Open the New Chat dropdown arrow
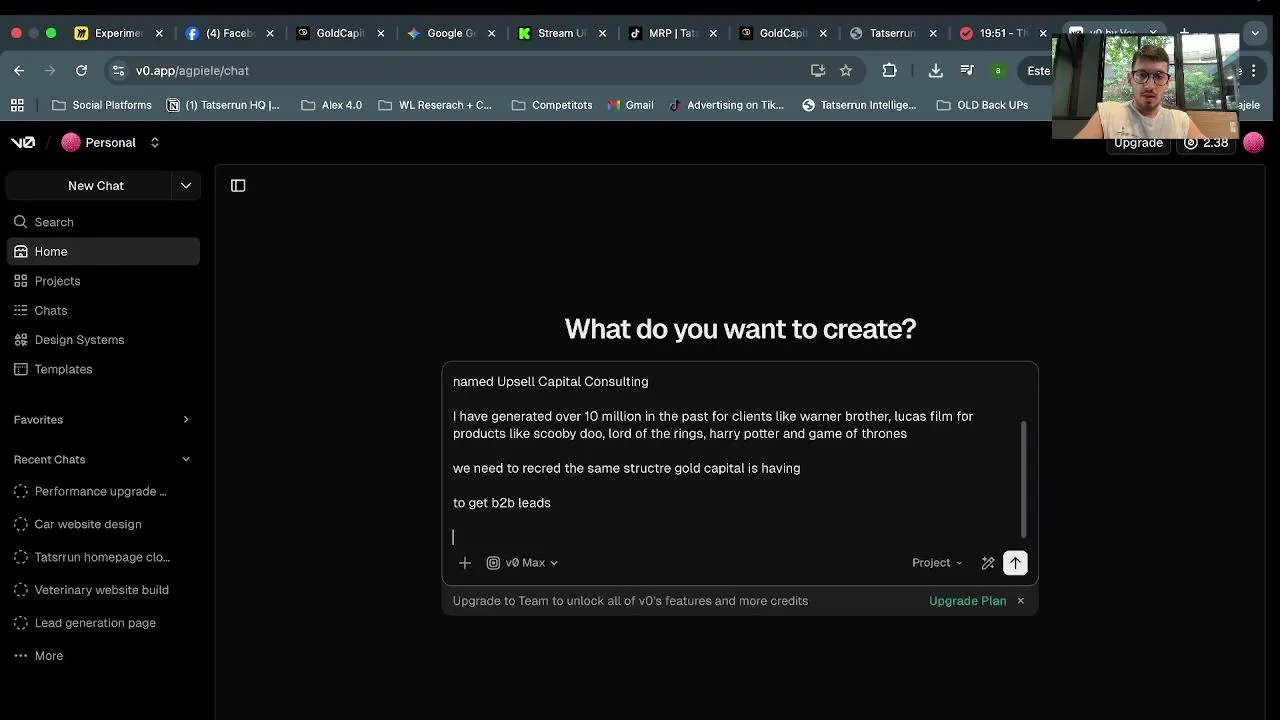 tap(186, 186)
